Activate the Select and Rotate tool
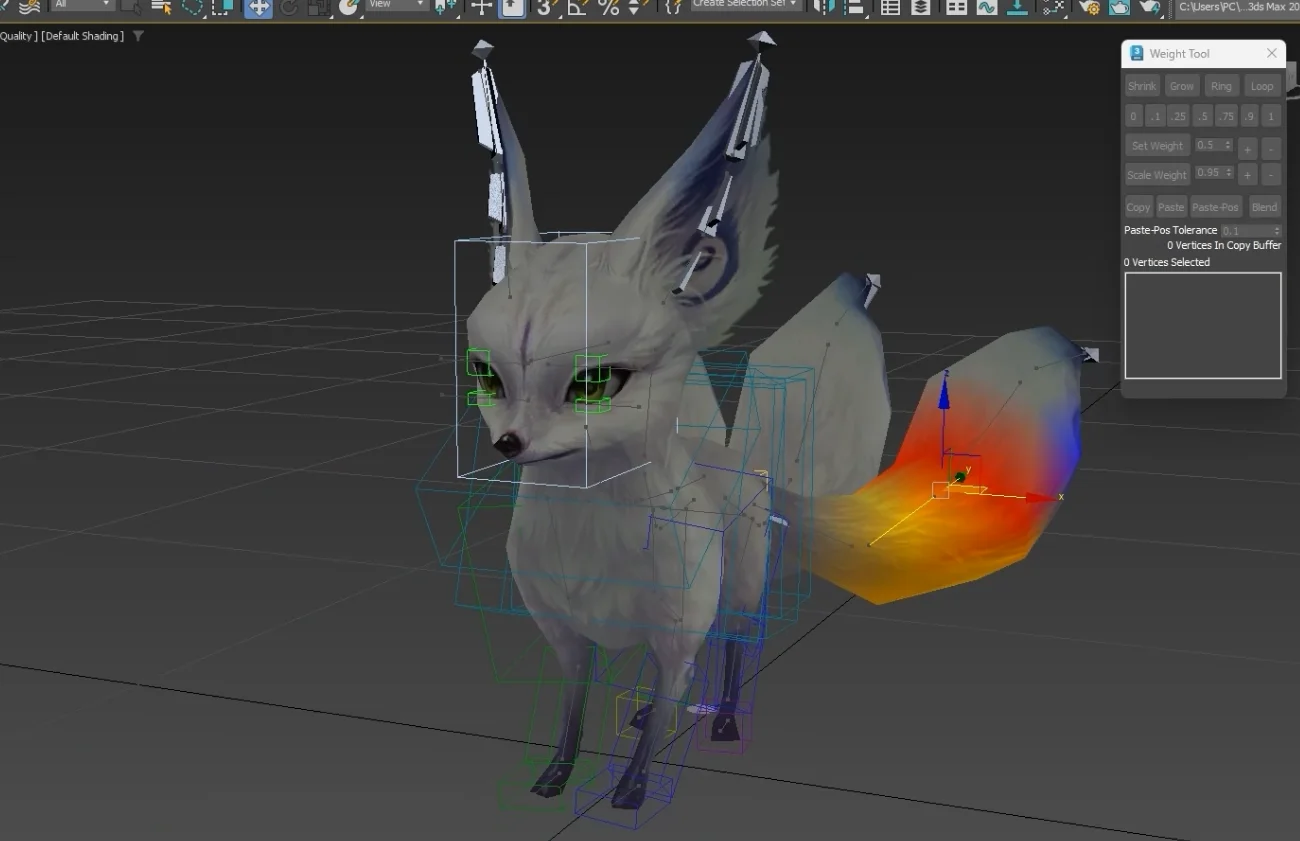The image size is (1300, 841). (289, 7)
